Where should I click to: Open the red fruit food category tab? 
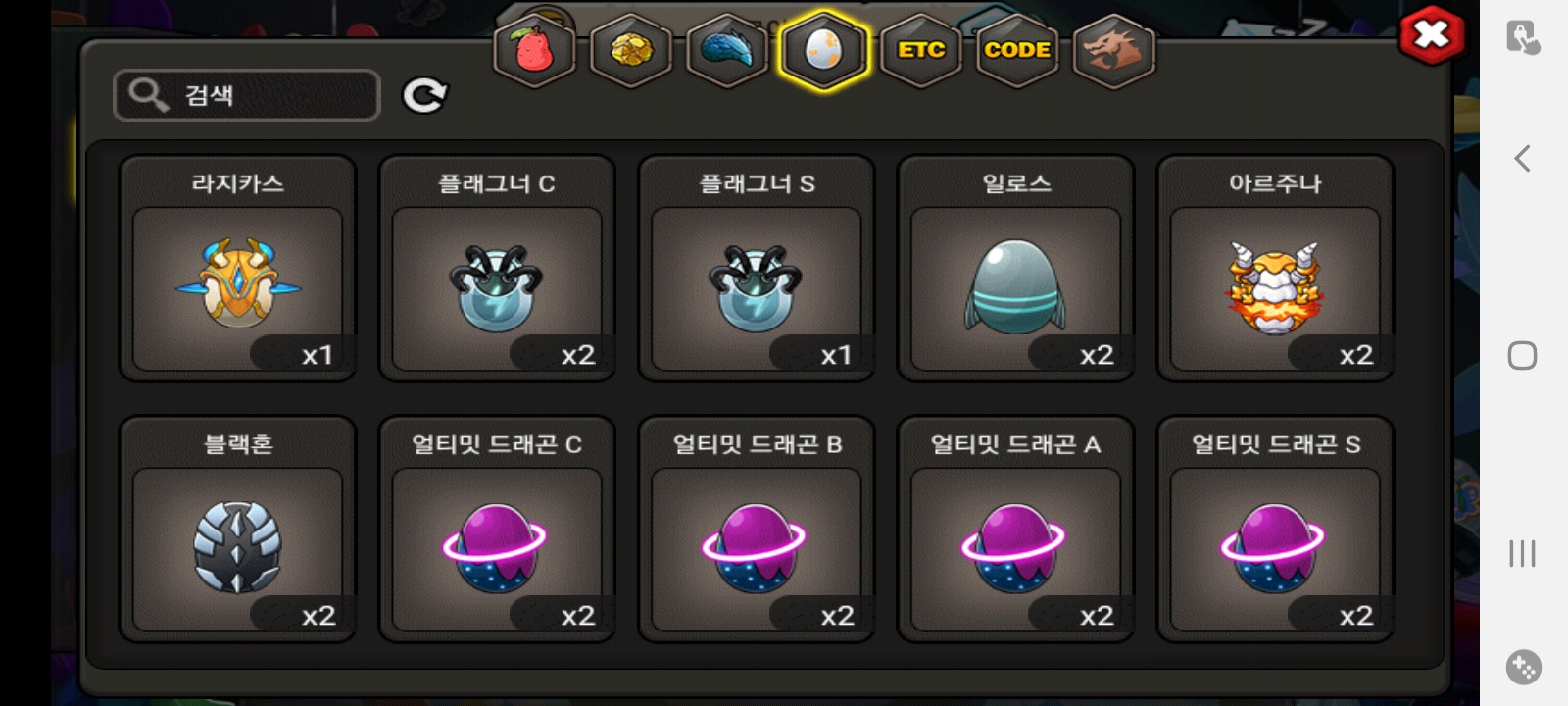(534, 50)
